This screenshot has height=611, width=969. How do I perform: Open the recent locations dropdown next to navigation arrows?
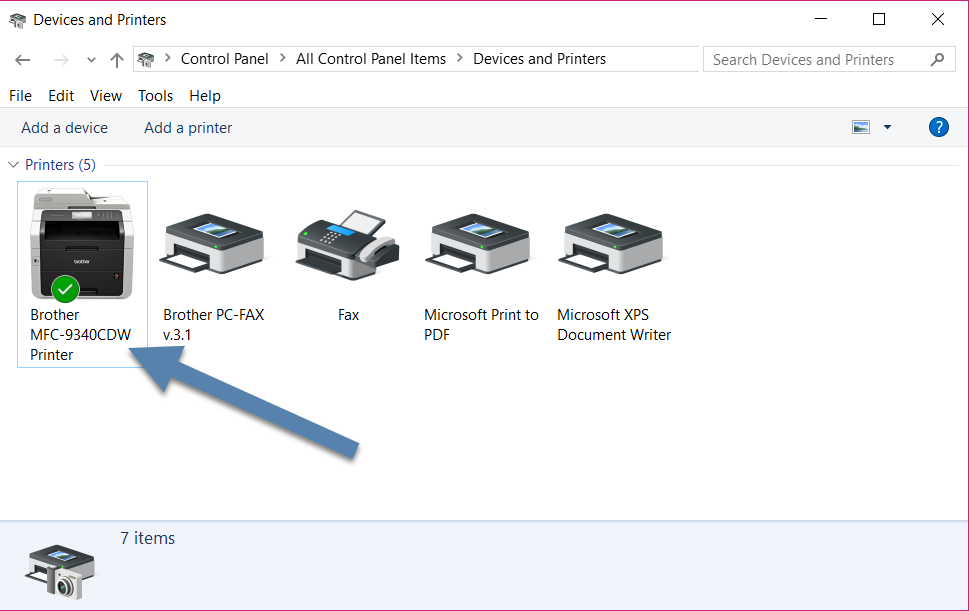90,59
